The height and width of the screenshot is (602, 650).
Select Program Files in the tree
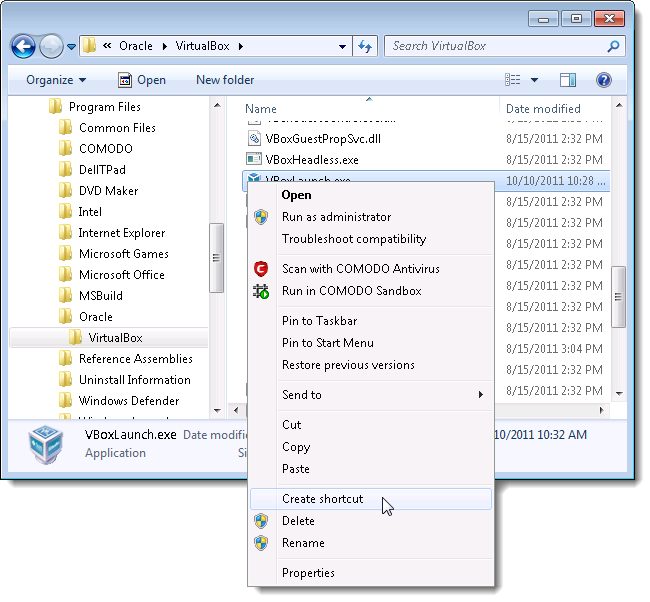click(x=105, y=107)
